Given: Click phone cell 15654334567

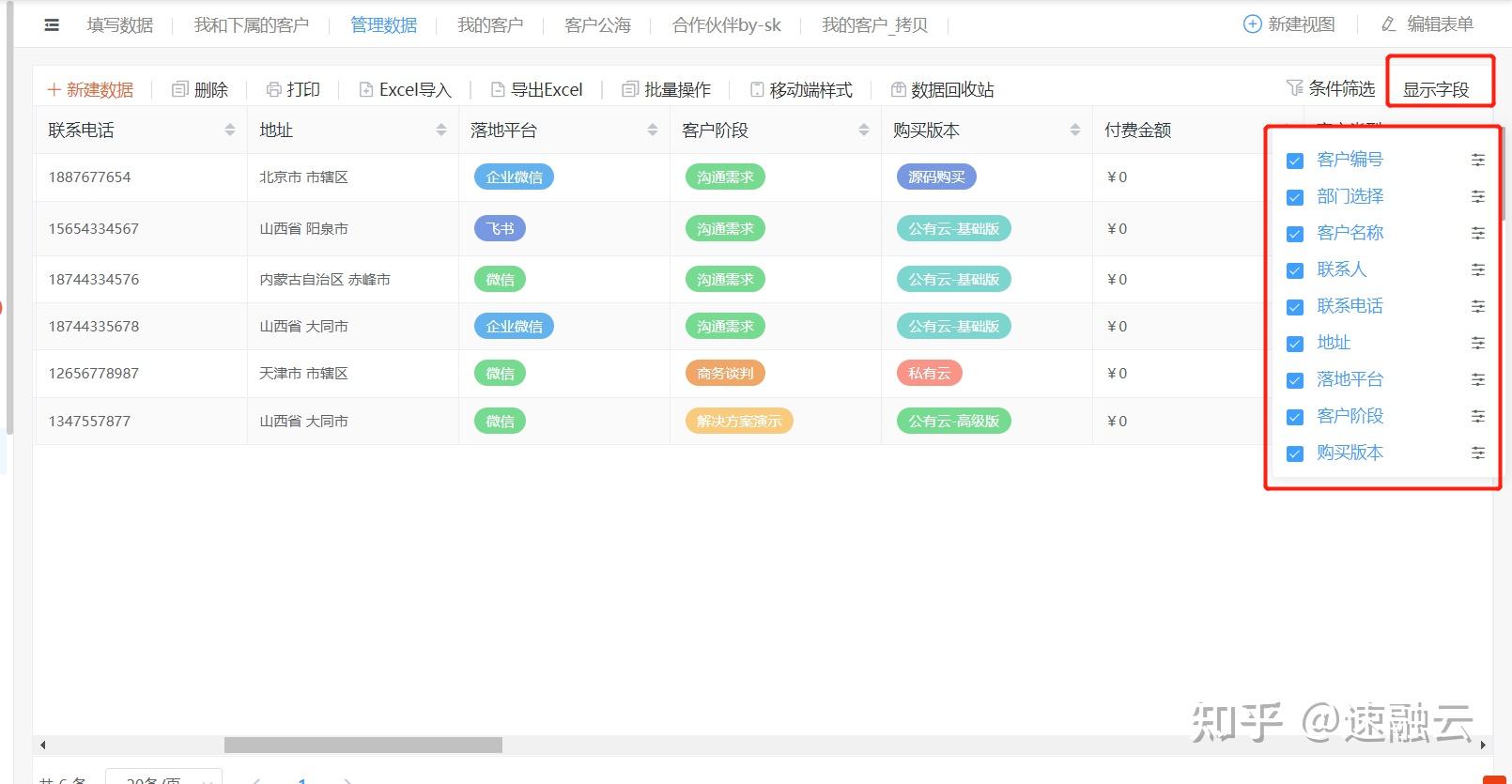Looking at the screenshot, I should (94, 228).
